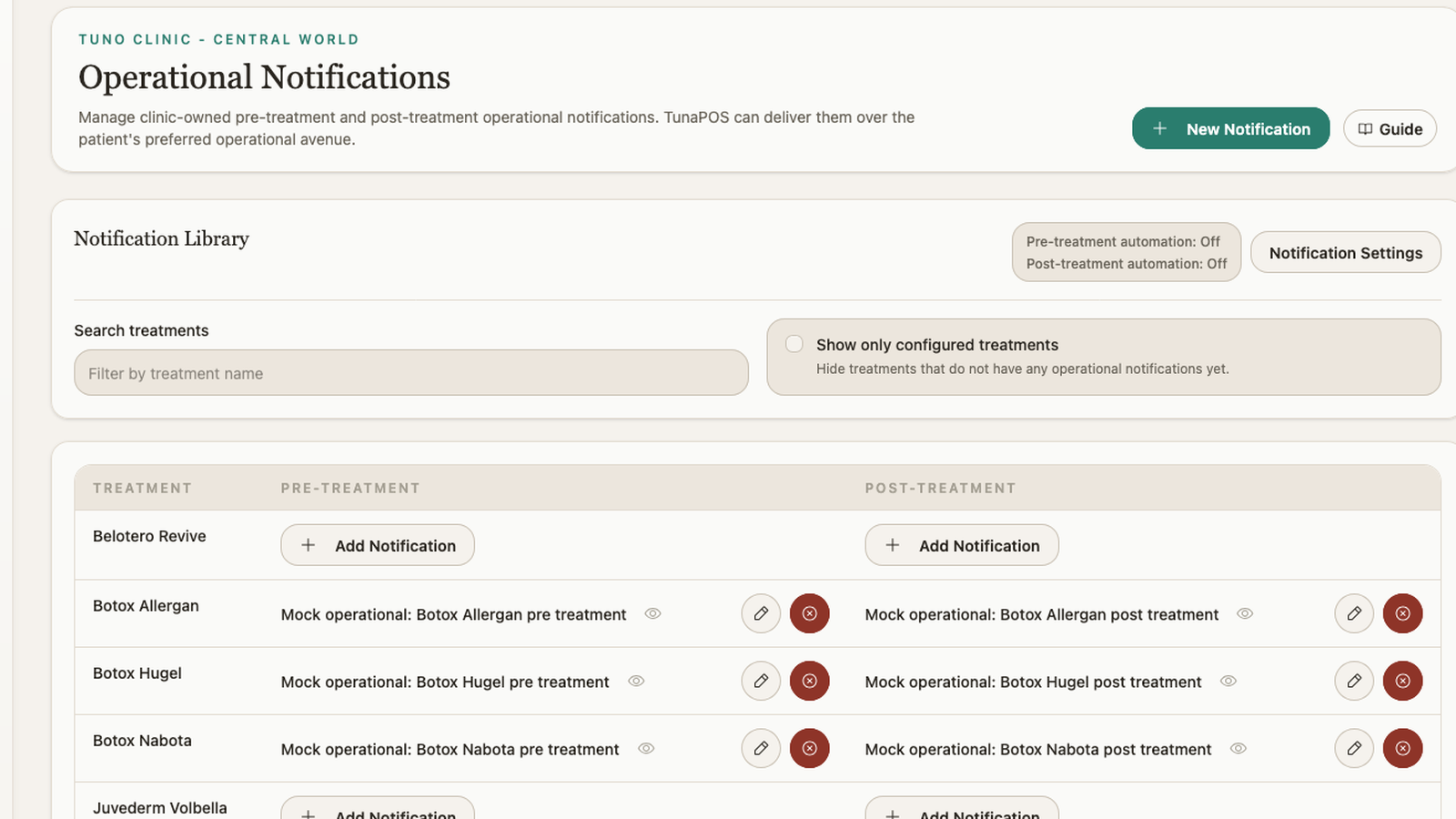Delete Botox Hugel pre treatment notification
This screenshot has height=819, width=1456.
809,681
